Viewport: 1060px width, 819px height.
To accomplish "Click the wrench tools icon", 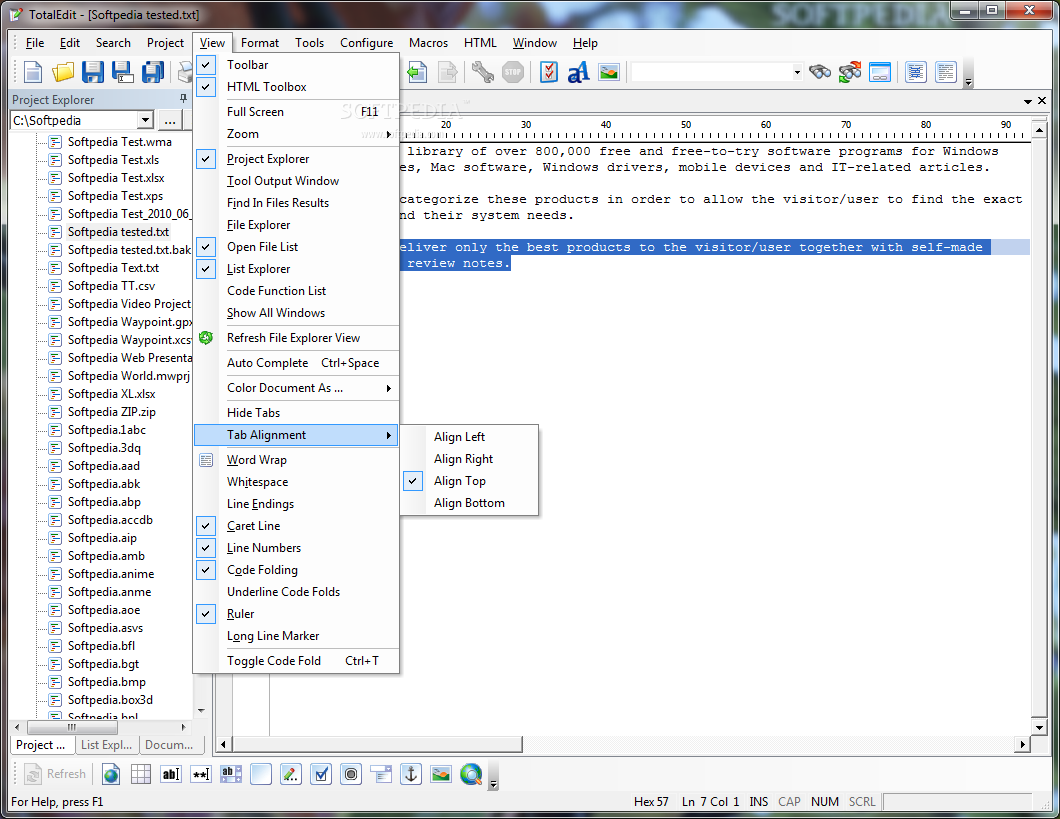I will 483,72.
